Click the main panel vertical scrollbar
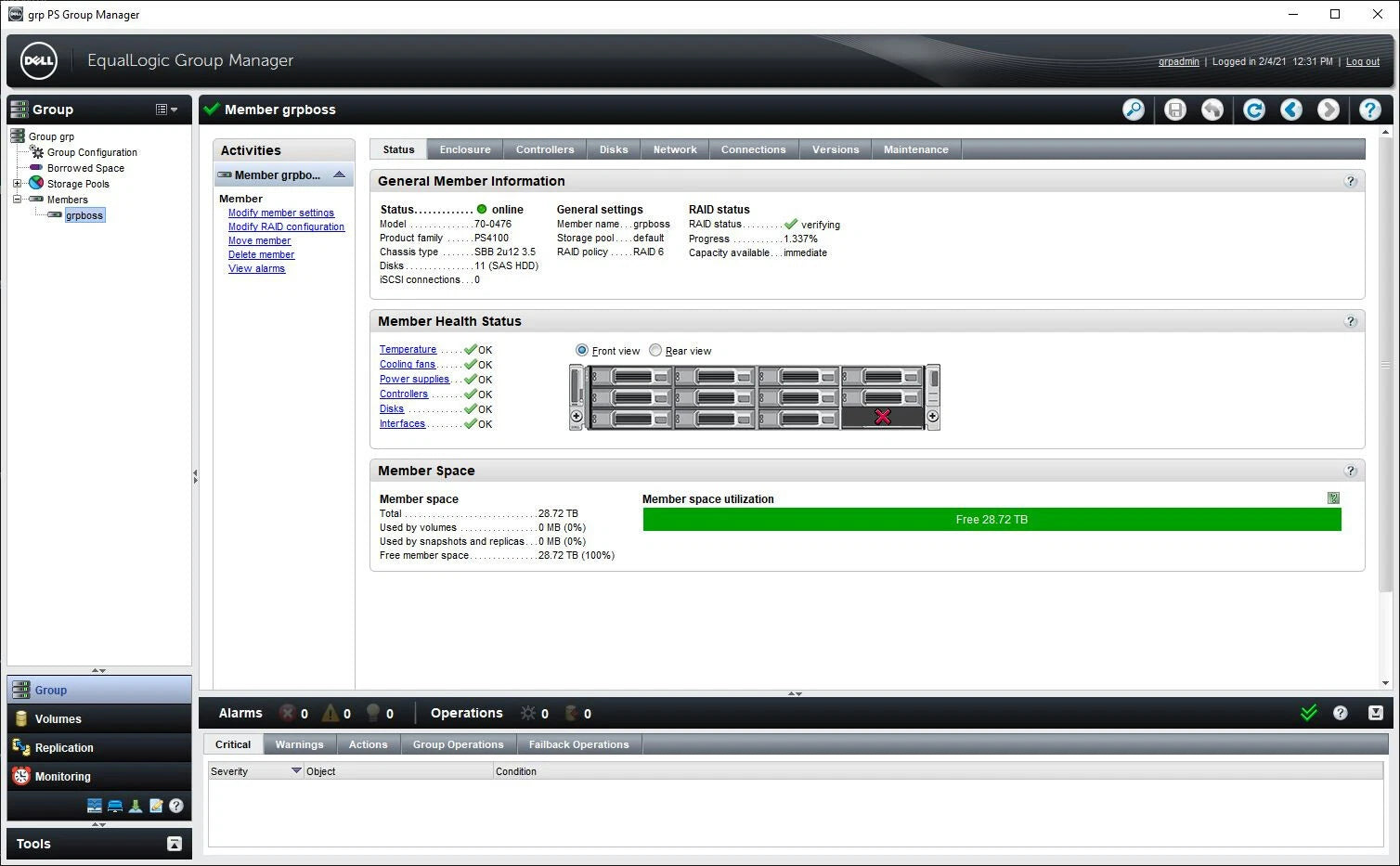The image size is (1400, 866). click(1386, 365)
